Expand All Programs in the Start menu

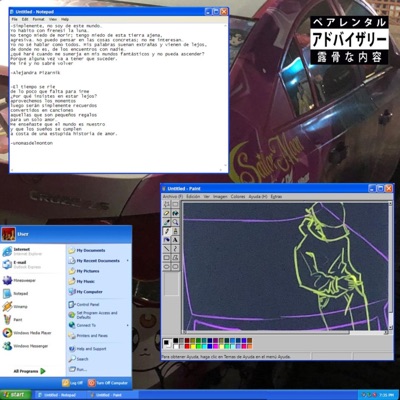[29, 371]
